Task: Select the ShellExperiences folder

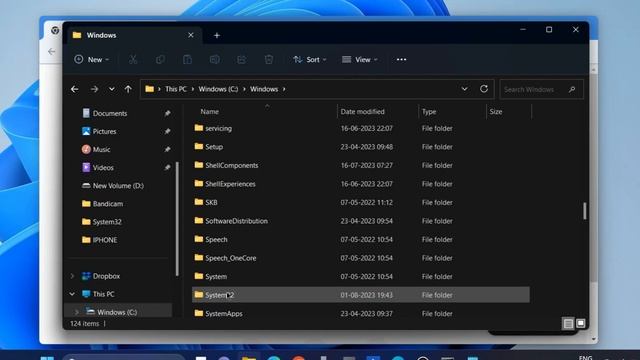Action: [x=361, y=184]
